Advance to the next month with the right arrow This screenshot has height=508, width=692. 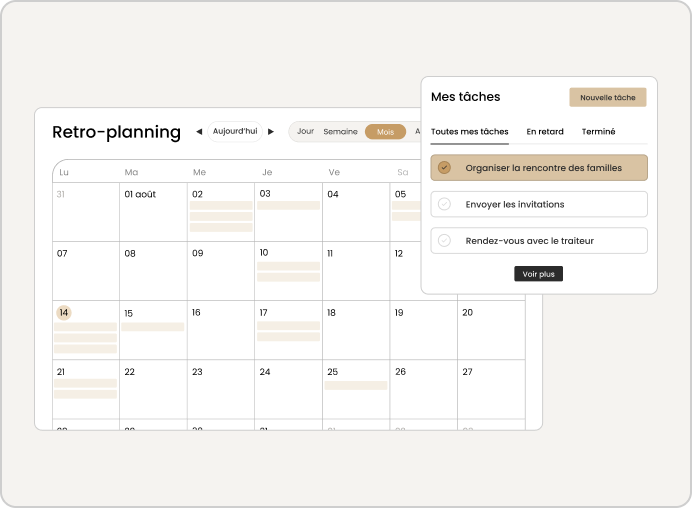pos(271,132)
